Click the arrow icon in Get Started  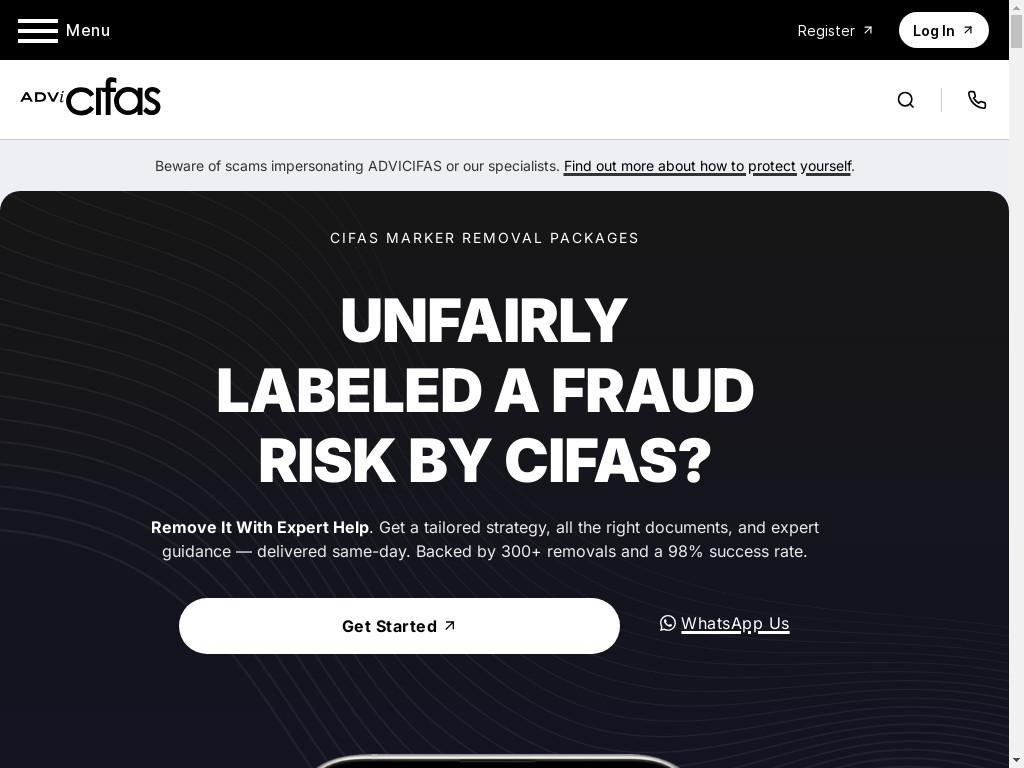tap(450, 625)
